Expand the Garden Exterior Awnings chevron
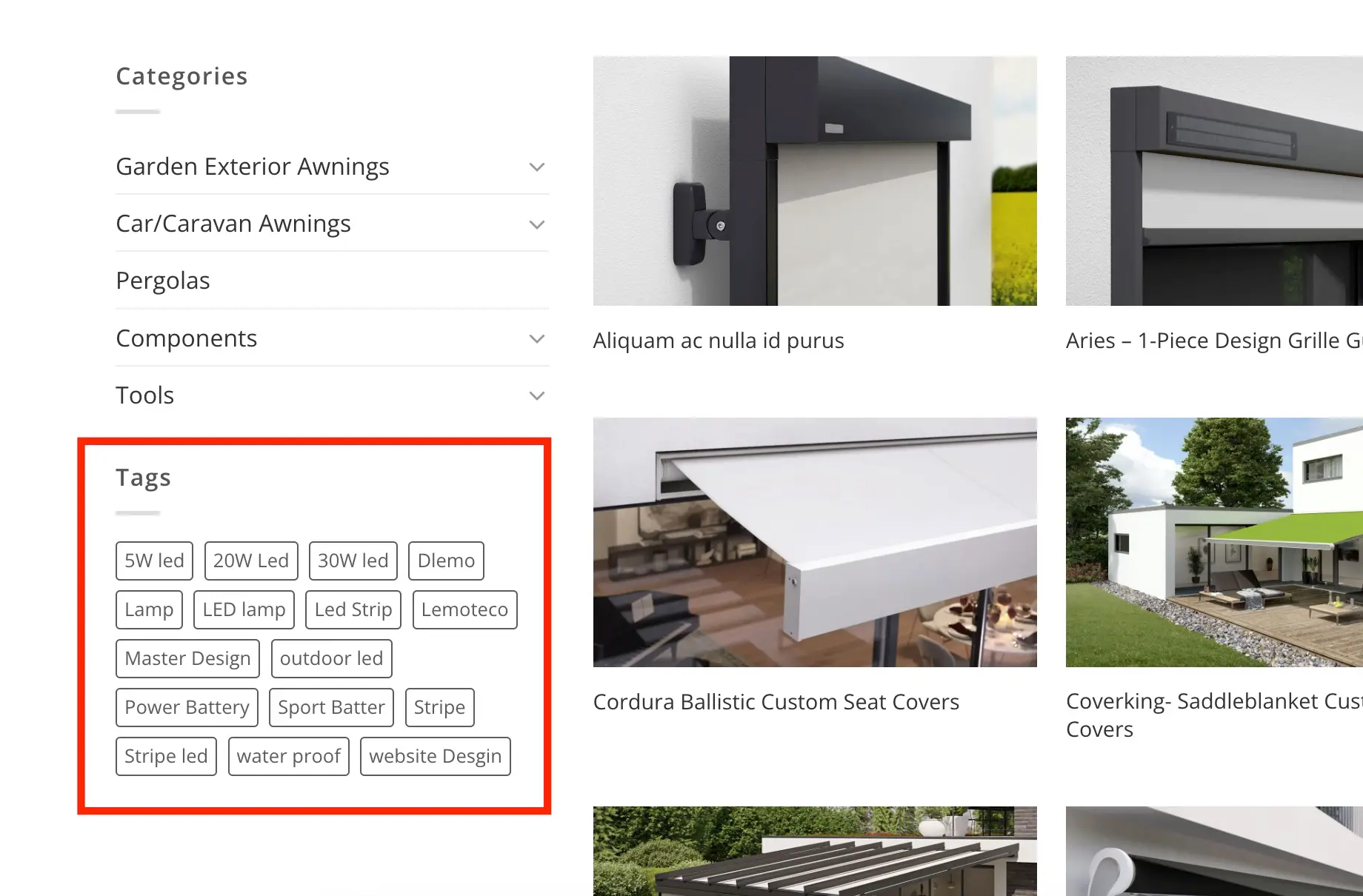1363x896 pixels. 536,167
